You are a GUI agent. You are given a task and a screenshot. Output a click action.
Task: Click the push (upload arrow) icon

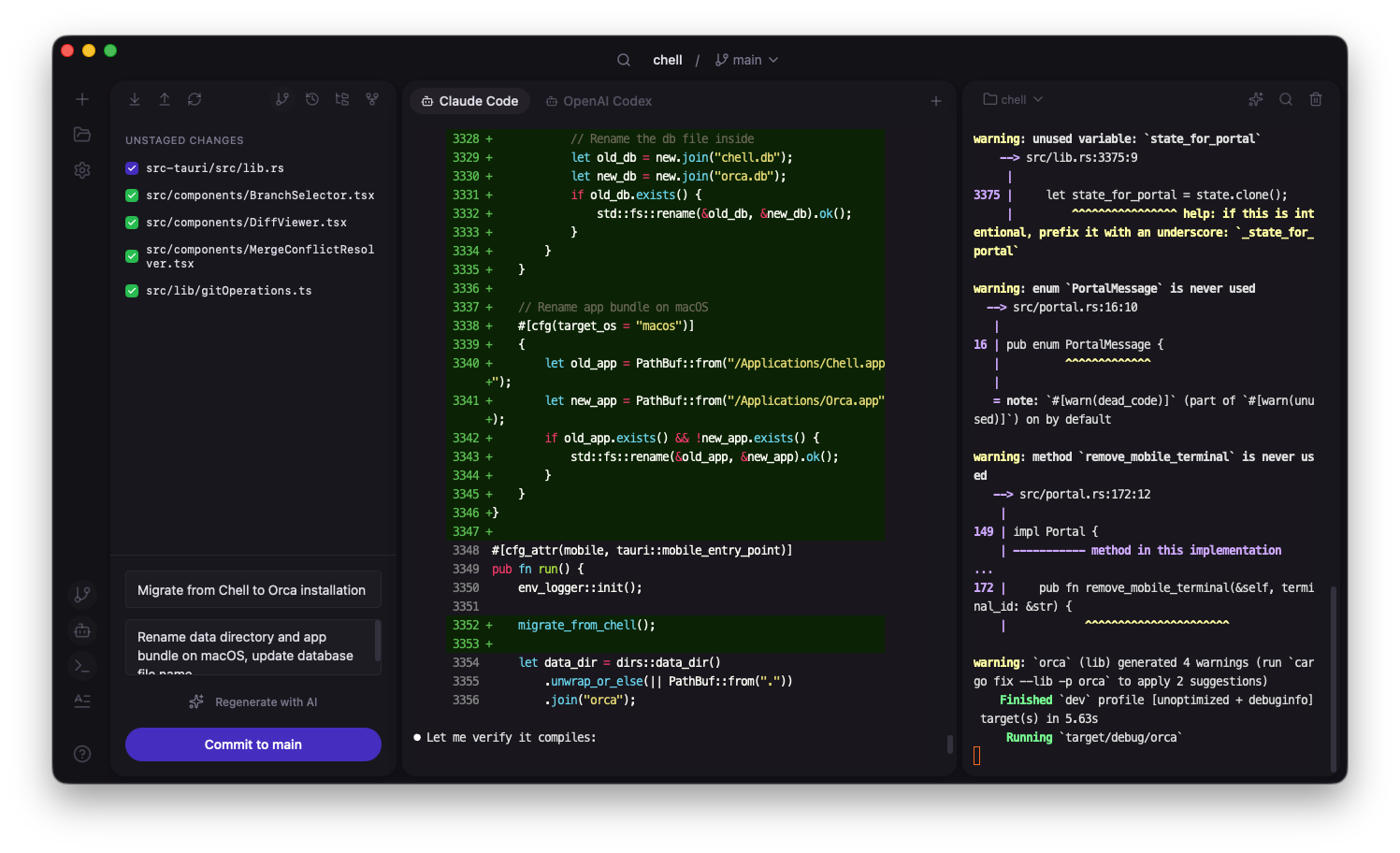pyautogui.click(x=165, y=99)
